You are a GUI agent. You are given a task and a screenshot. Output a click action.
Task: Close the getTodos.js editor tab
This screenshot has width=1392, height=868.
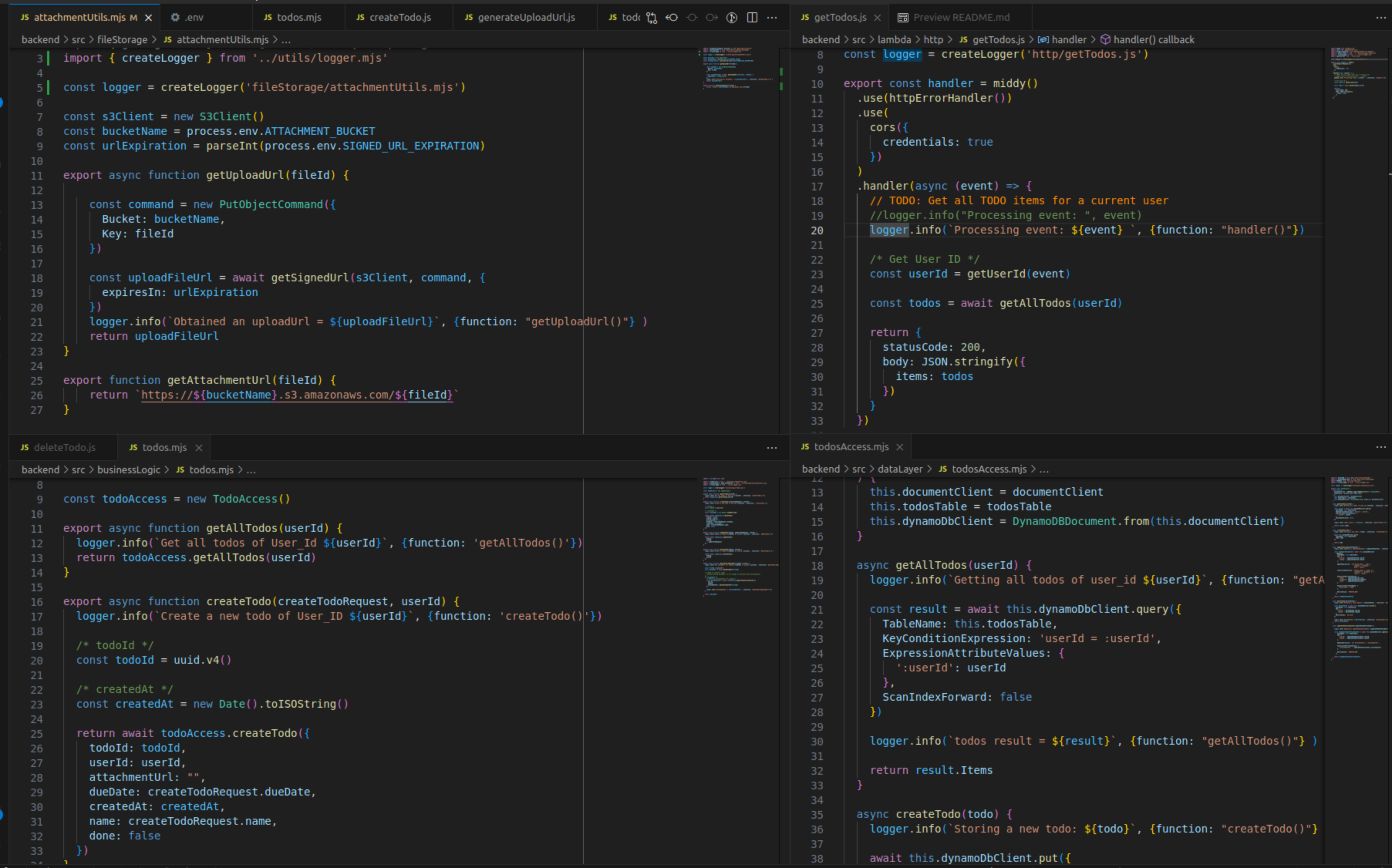pos(877,18)
